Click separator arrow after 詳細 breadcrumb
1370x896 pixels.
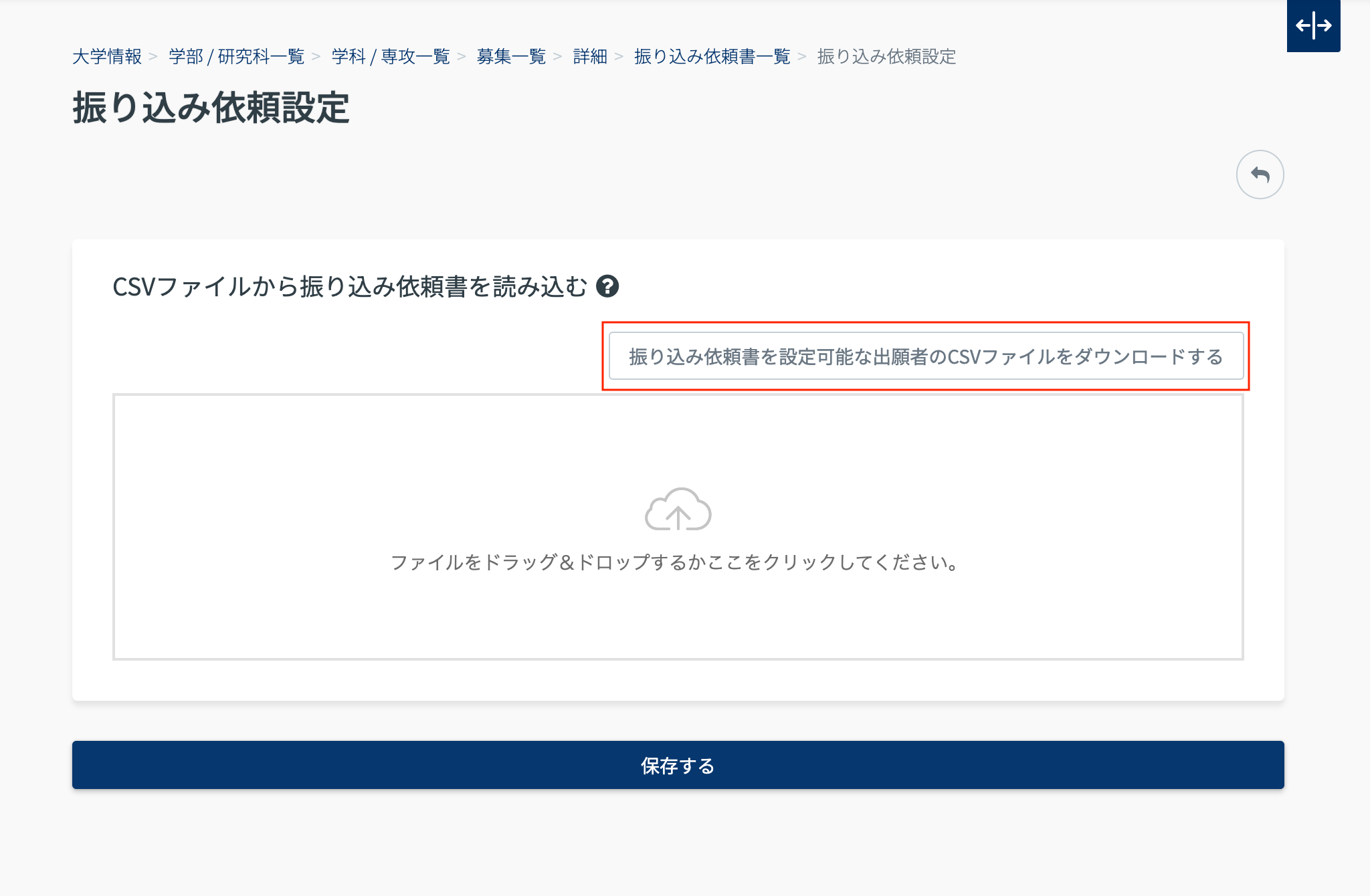(619, 56)
